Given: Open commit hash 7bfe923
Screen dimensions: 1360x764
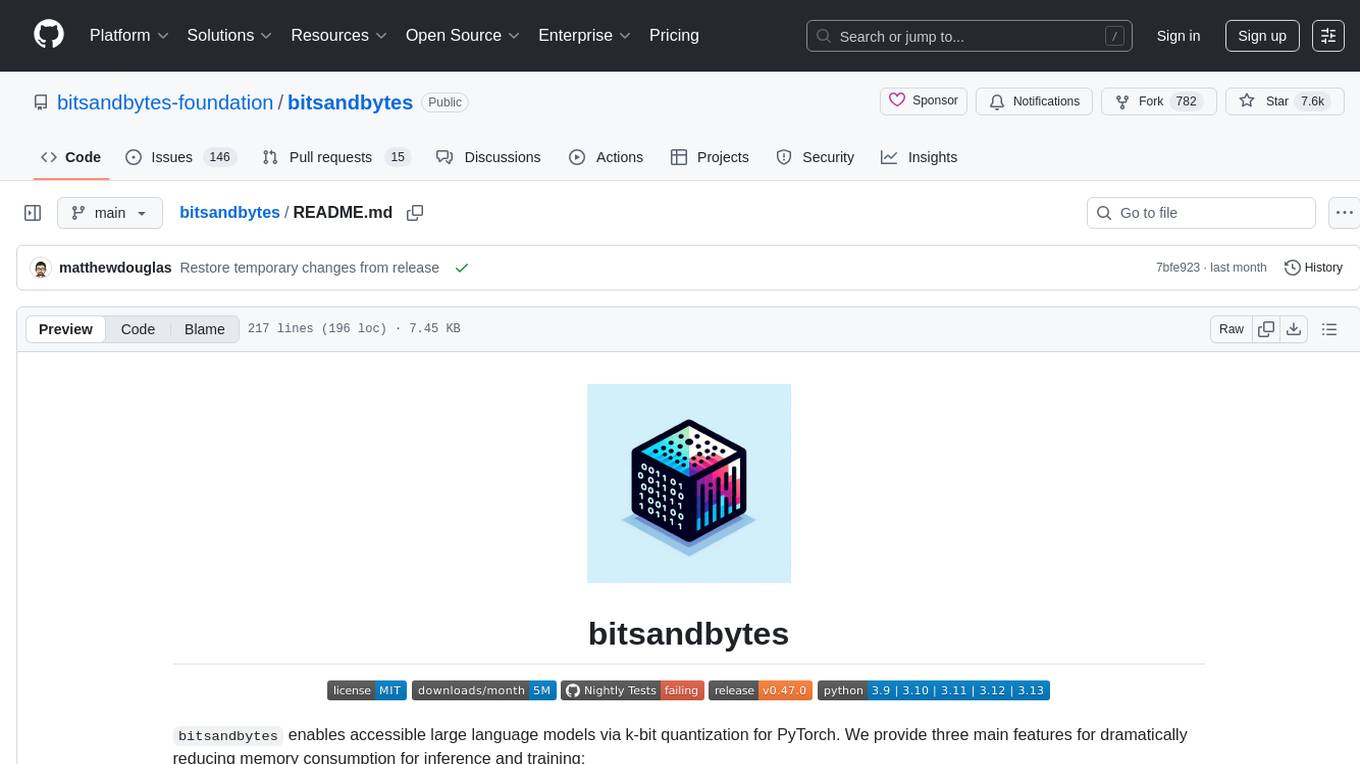Looking at the screenshot, I should coord(1179,268).
